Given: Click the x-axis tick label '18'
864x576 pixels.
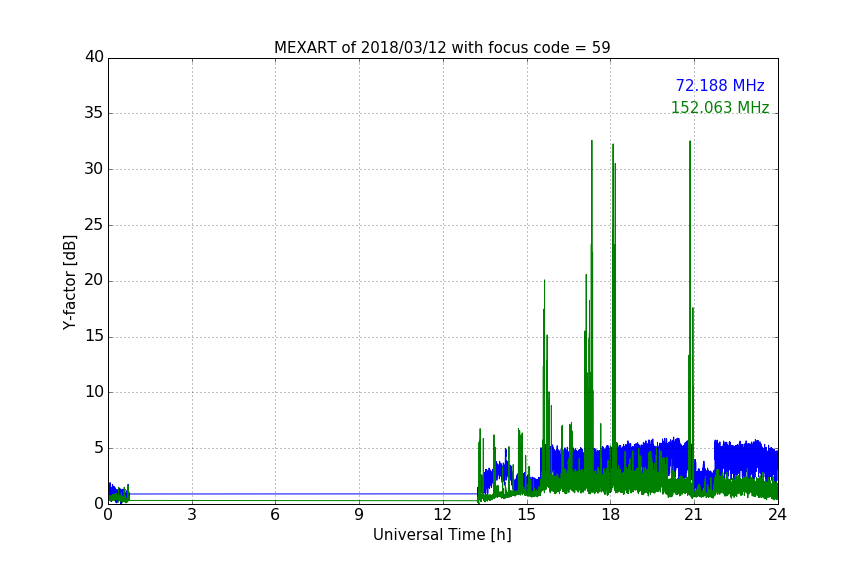Looking at the screenshot, I should tap(610, 515).
